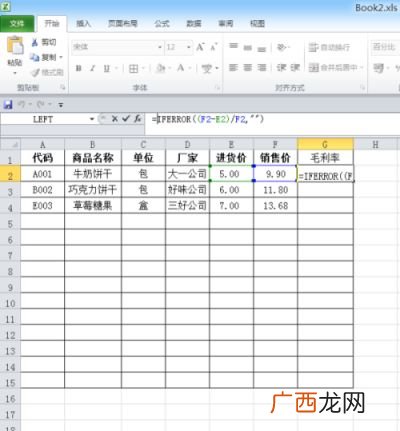The image size is (400, 431).
Task: Click inside the formula bar text
Action: 208,119
